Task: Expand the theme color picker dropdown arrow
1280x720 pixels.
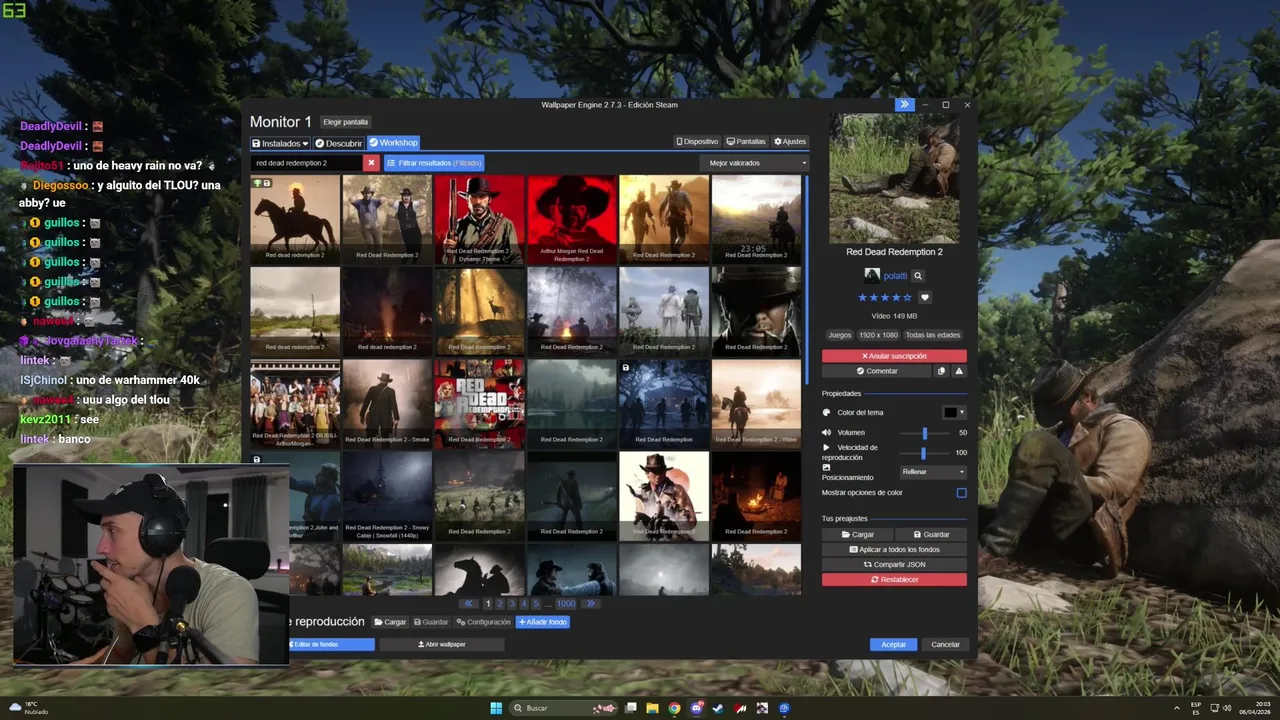Action: point(962,412)
